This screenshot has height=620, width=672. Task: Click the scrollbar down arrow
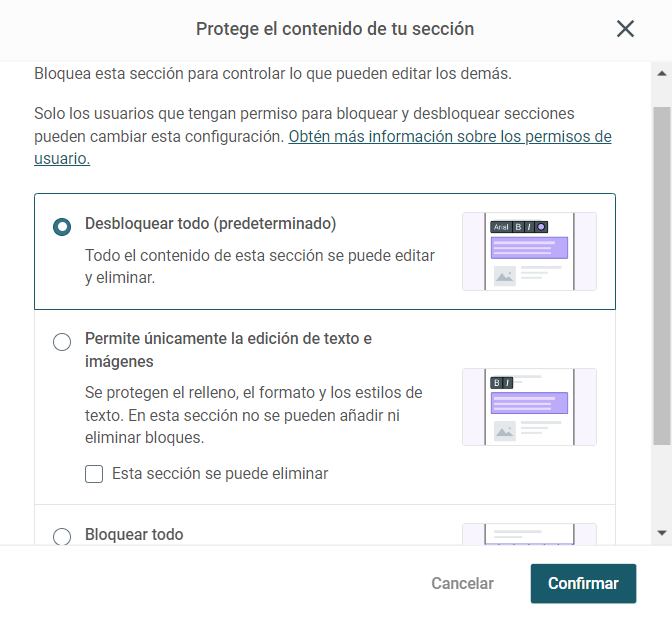click(662, 533)
